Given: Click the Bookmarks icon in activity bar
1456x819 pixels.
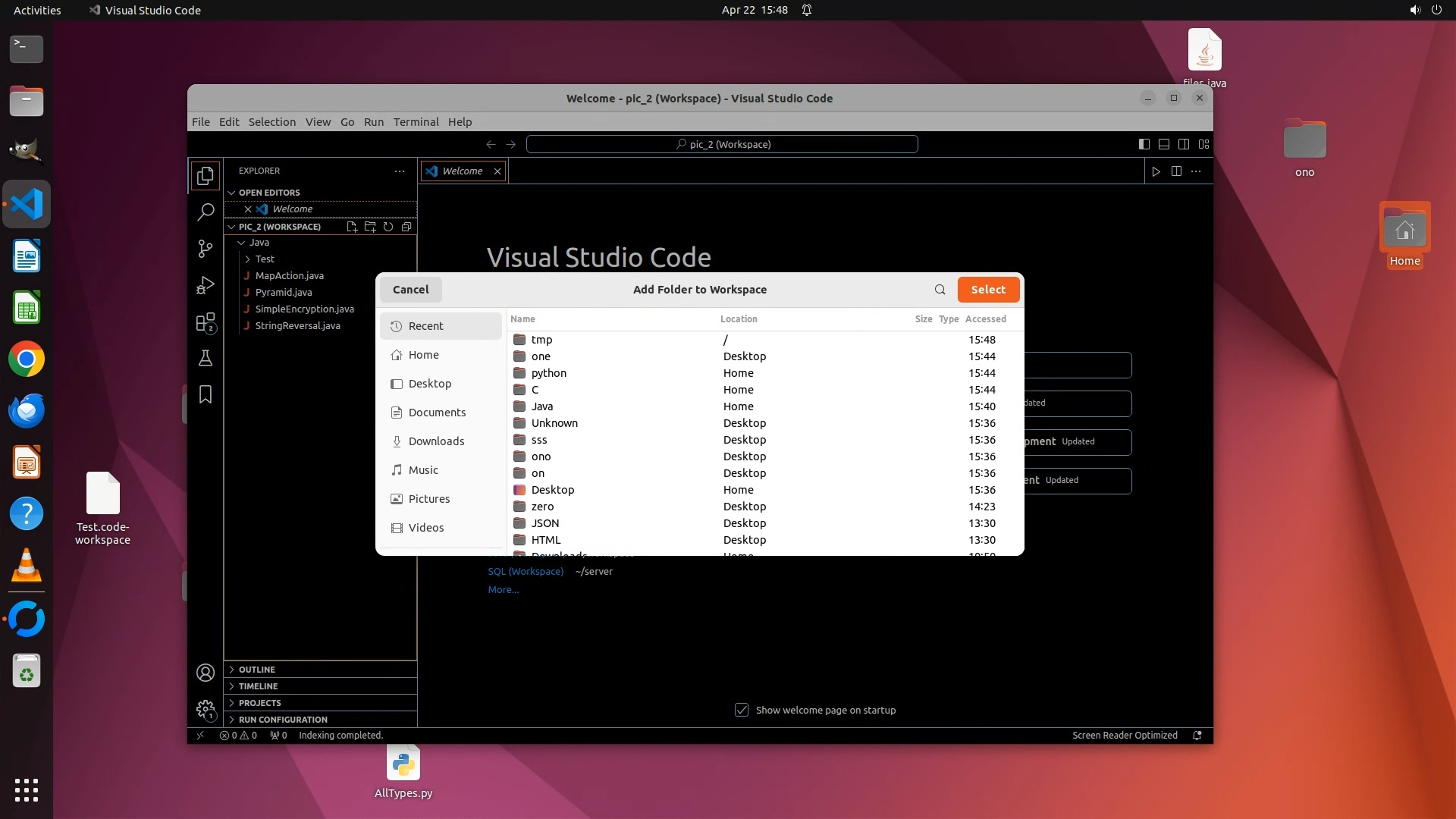Looking at the screenshot, I should [205, 394].
